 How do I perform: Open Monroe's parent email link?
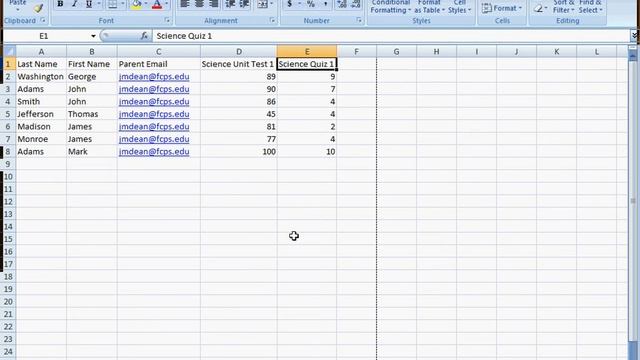pyautogui.click(x=154, y=139)
